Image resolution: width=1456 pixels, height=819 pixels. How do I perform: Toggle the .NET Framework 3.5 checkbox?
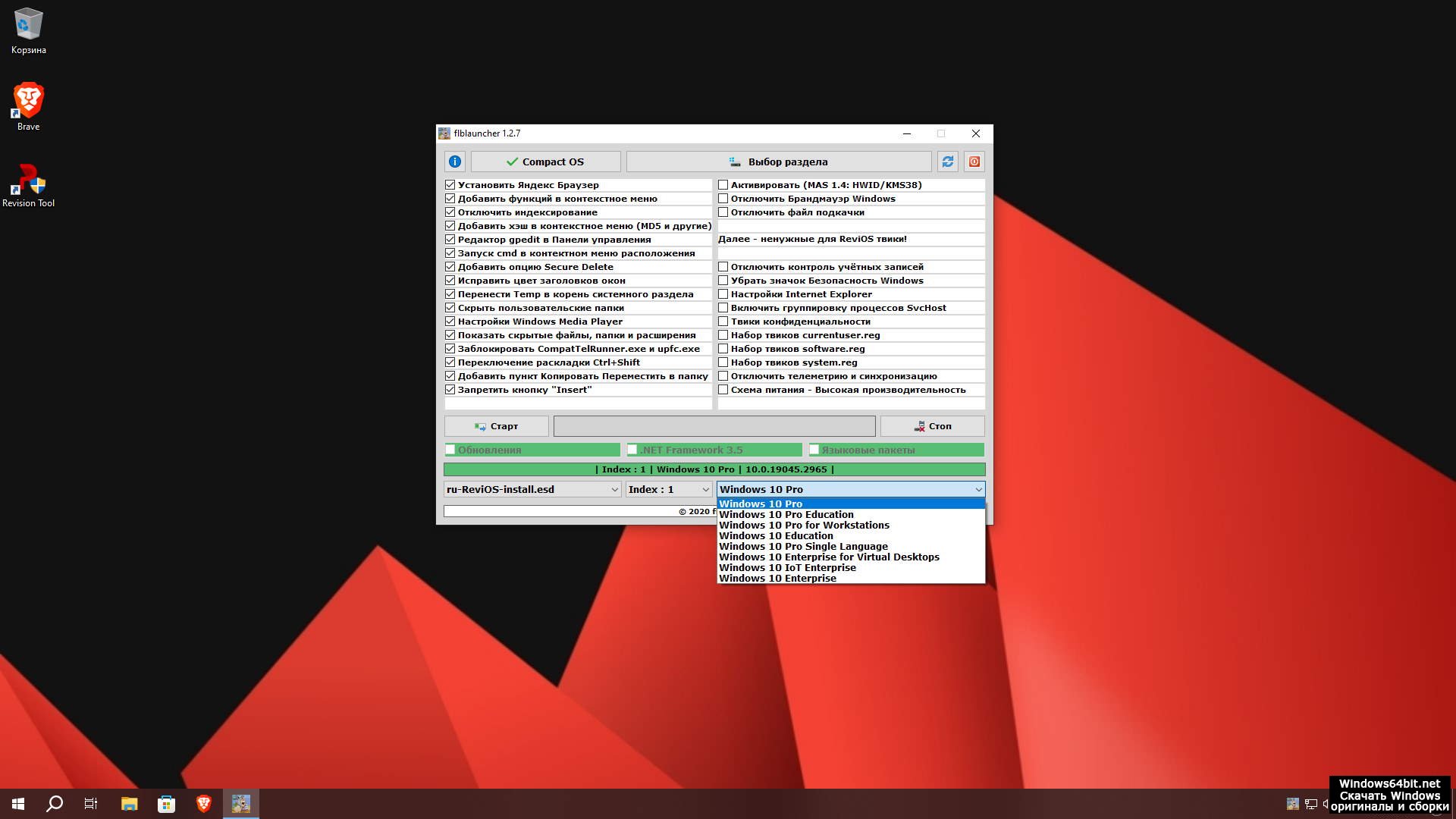[x=632, y=450]
